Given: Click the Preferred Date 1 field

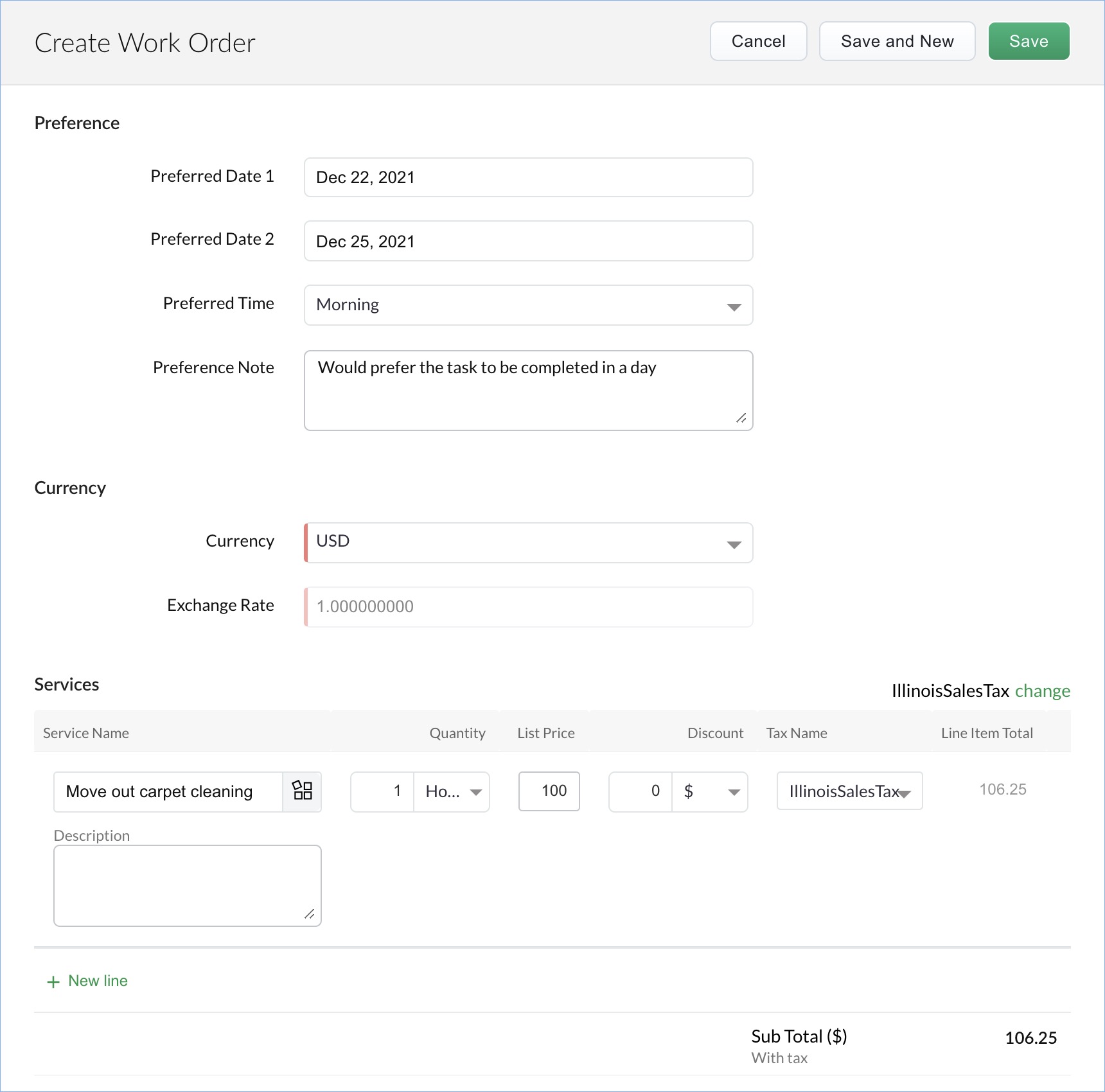Looking at the screenshot, I should (x=528, y=177).
